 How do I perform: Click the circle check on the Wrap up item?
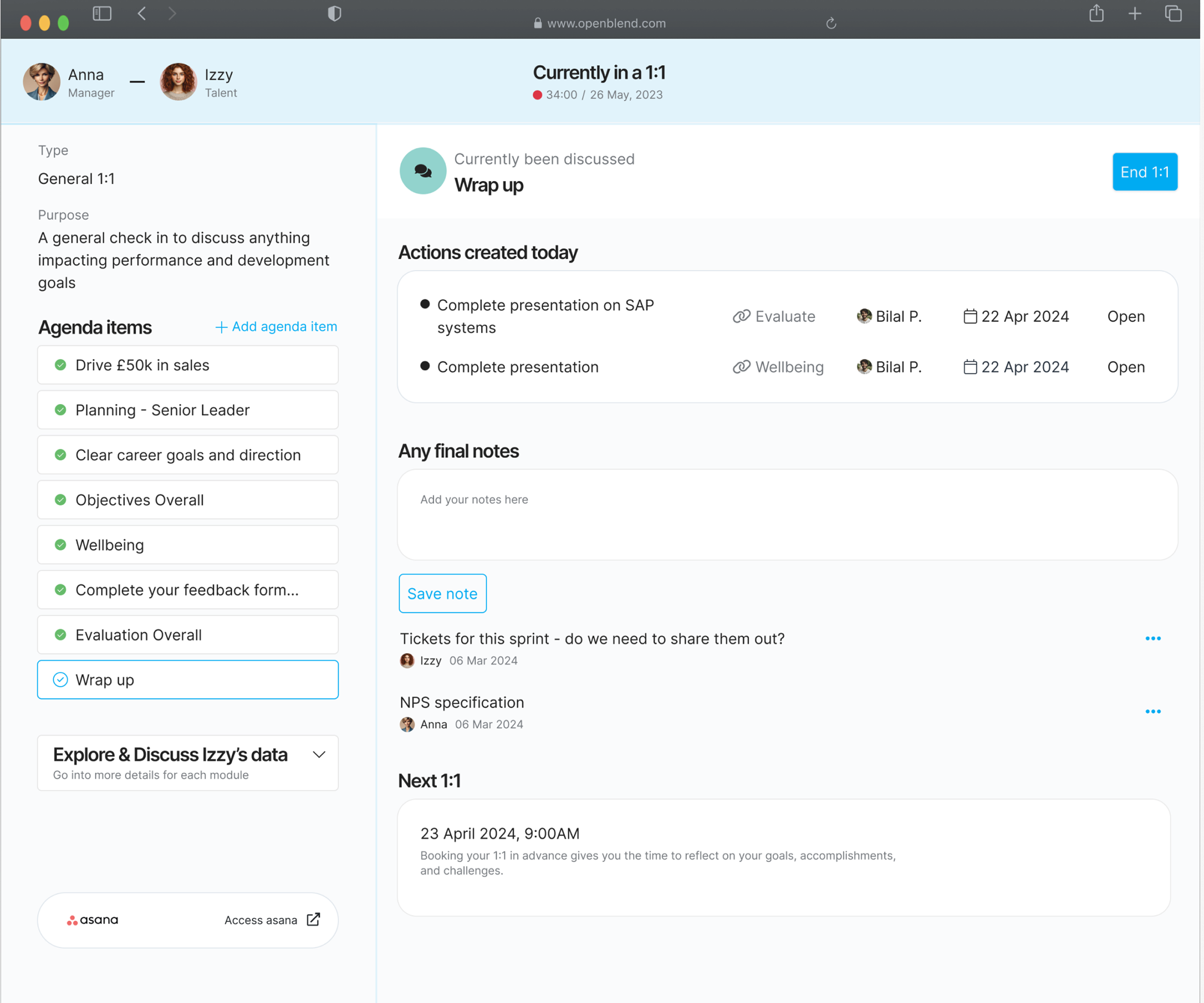tap(60, 680)
